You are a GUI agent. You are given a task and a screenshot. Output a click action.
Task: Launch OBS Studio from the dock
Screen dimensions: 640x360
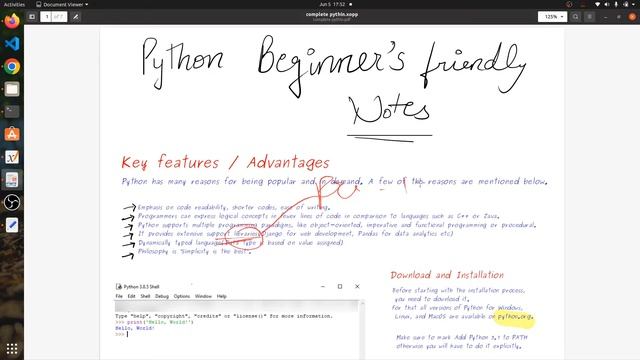[12, 202]
